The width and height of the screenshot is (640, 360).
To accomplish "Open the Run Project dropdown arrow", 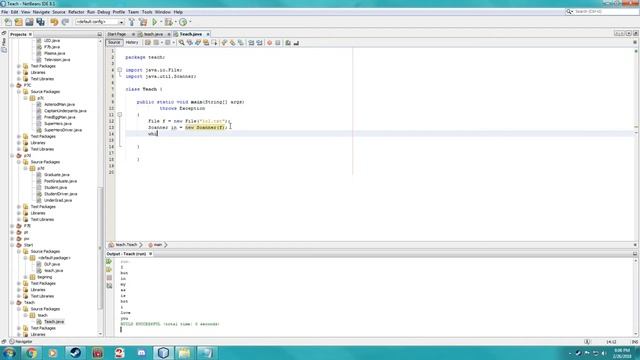I will pyautogui.click(x=161, y=22).
